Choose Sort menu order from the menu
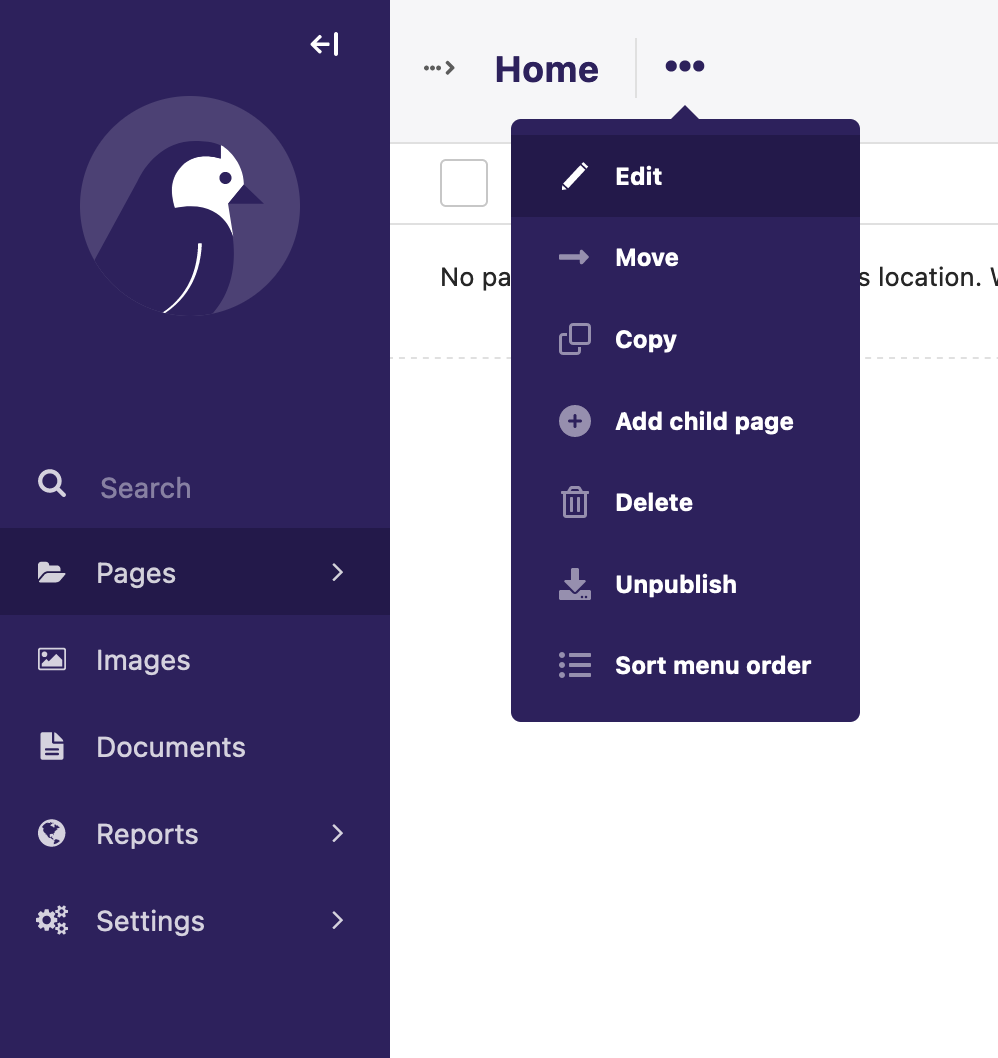 coord(712,665)
